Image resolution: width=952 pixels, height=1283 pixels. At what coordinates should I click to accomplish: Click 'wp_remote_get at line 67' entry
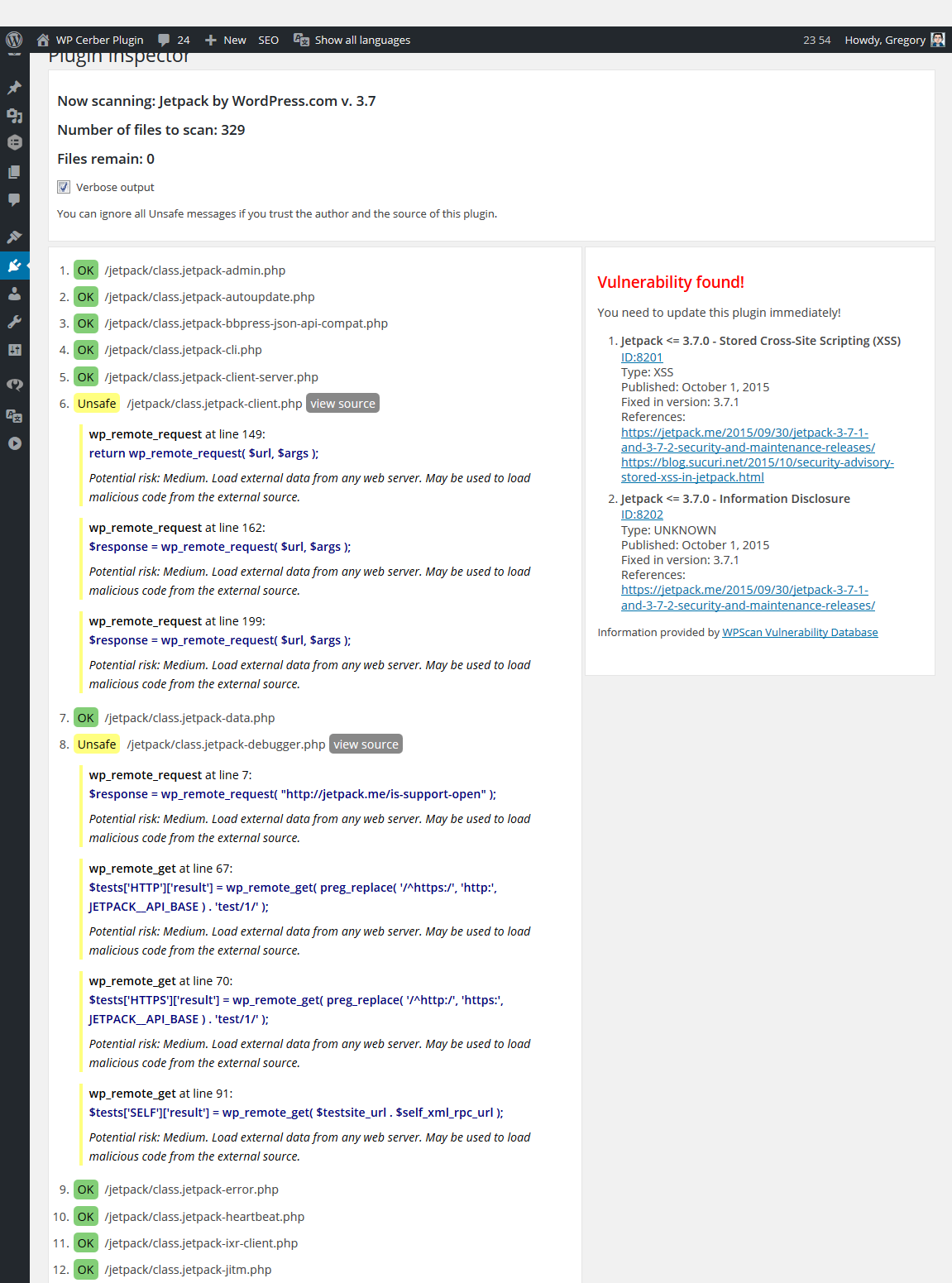(x=161, y=869)
